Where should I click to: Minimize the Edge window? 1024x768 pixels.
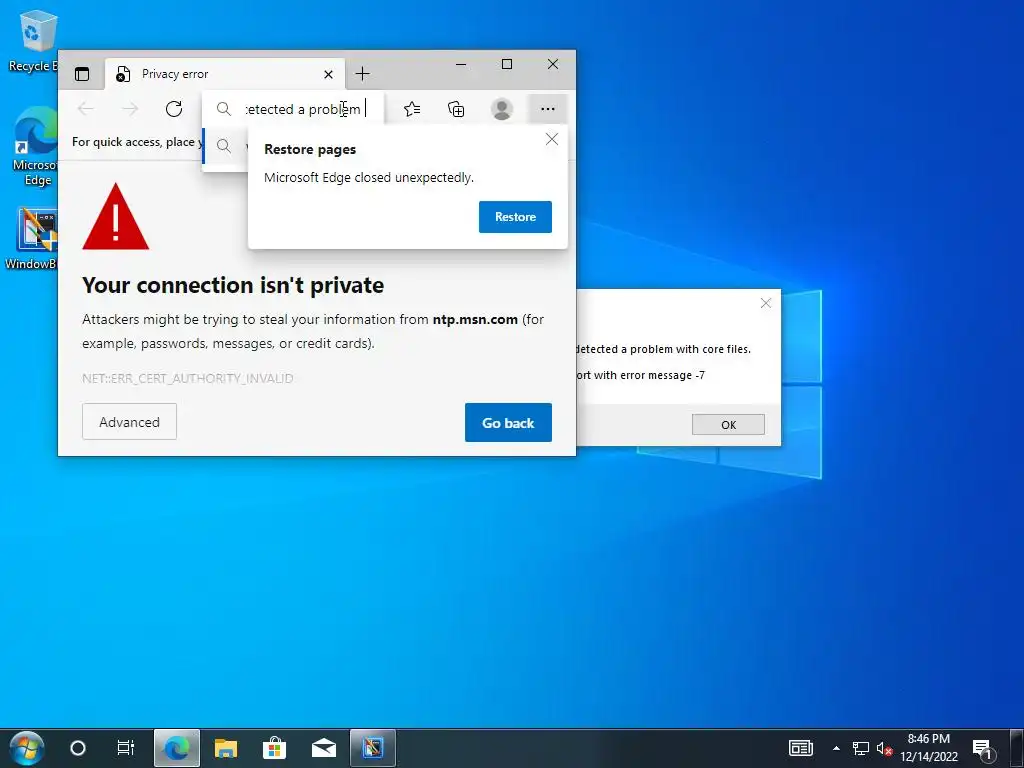click(461, 64)
